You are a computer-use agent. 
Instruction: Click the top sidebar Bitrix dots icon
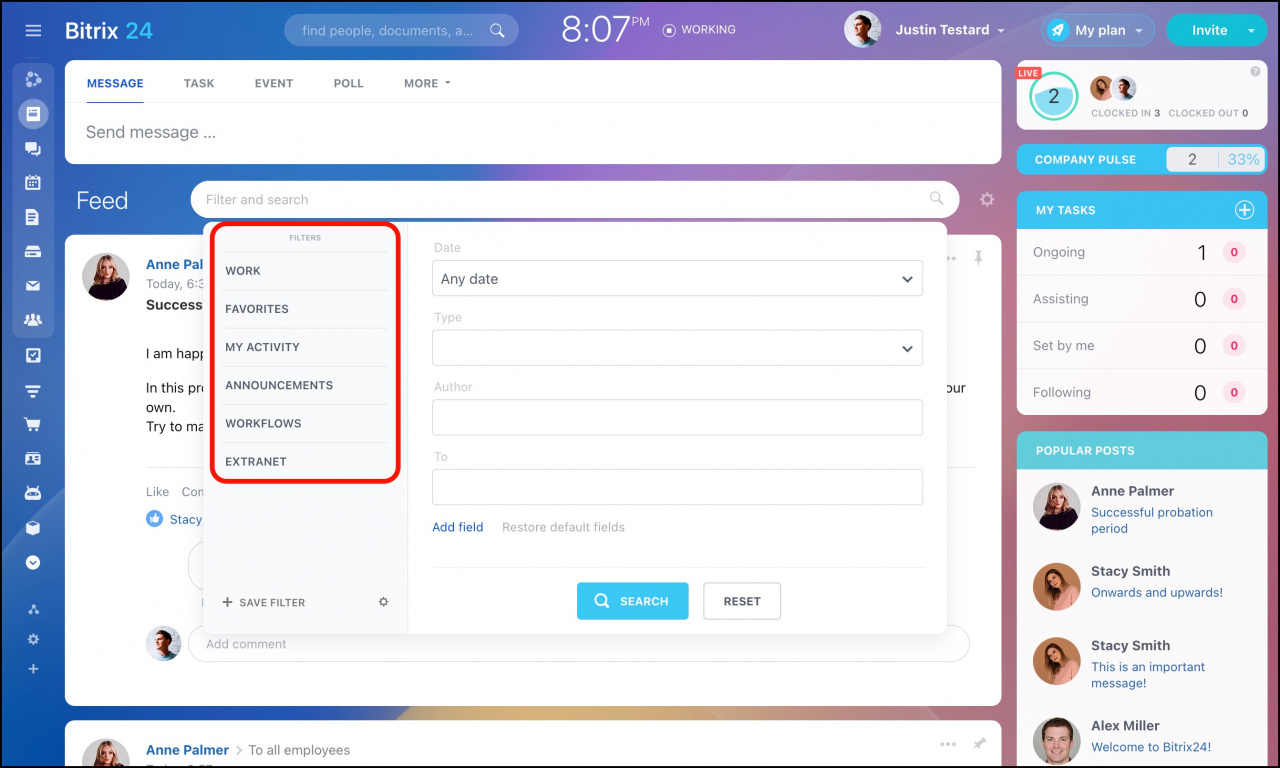33,80
